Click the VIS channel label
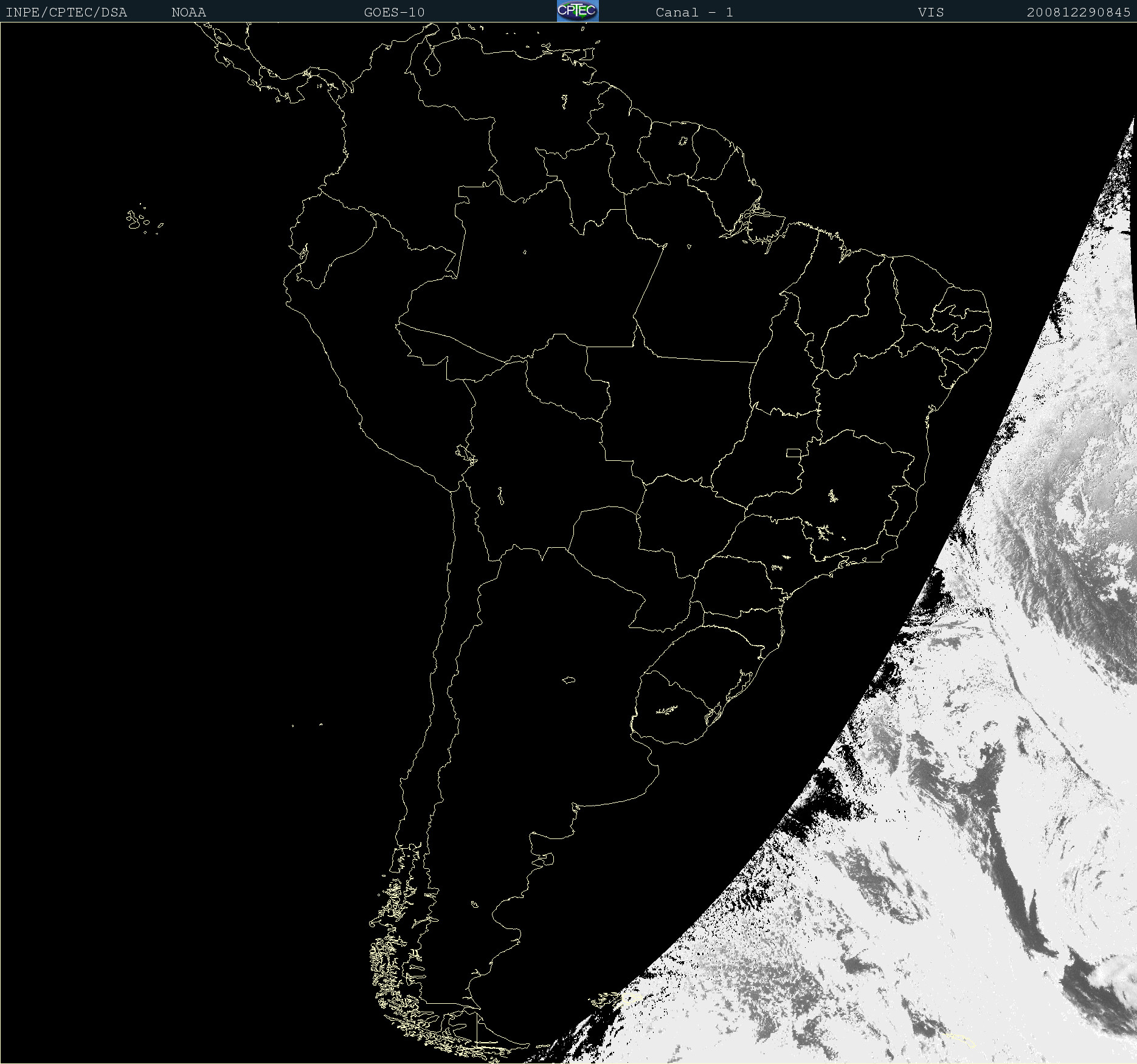1137x1064 pixels. 931,13
